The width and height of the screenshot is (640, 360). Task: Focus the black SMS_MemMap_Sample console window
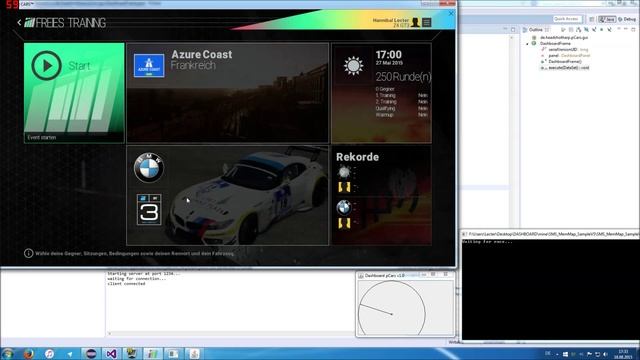click(x=551, y=289)
